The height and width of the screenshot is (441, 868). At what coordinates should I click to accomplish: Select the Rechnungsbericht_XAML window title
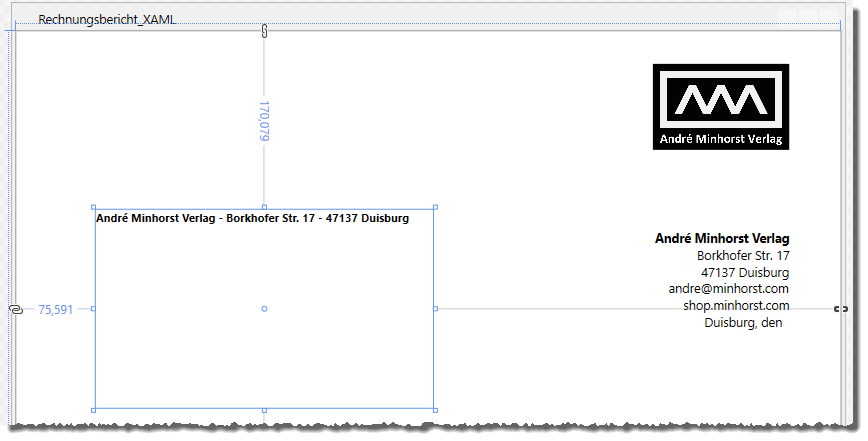[x=107, y=20]
